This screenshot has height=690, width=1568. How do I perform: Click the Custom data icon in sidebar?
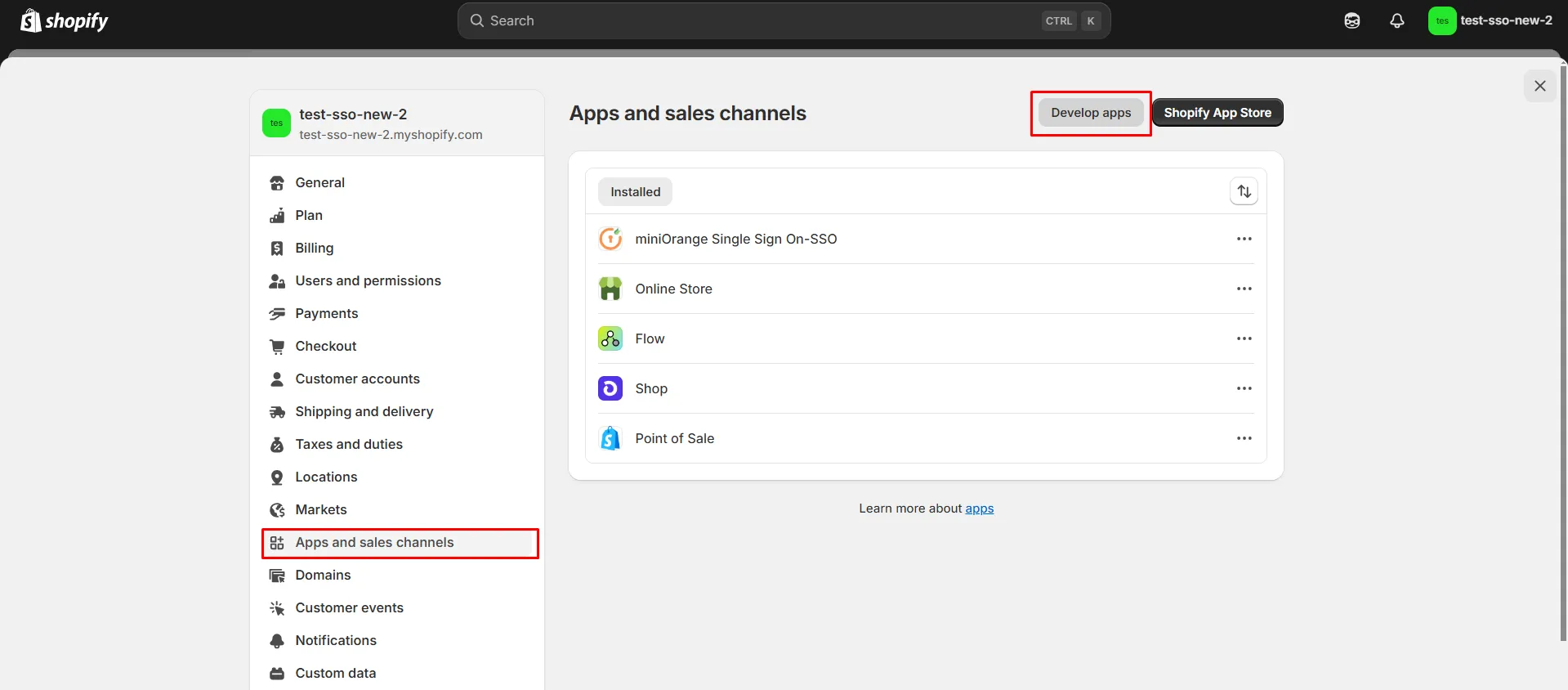coord(277,674)
